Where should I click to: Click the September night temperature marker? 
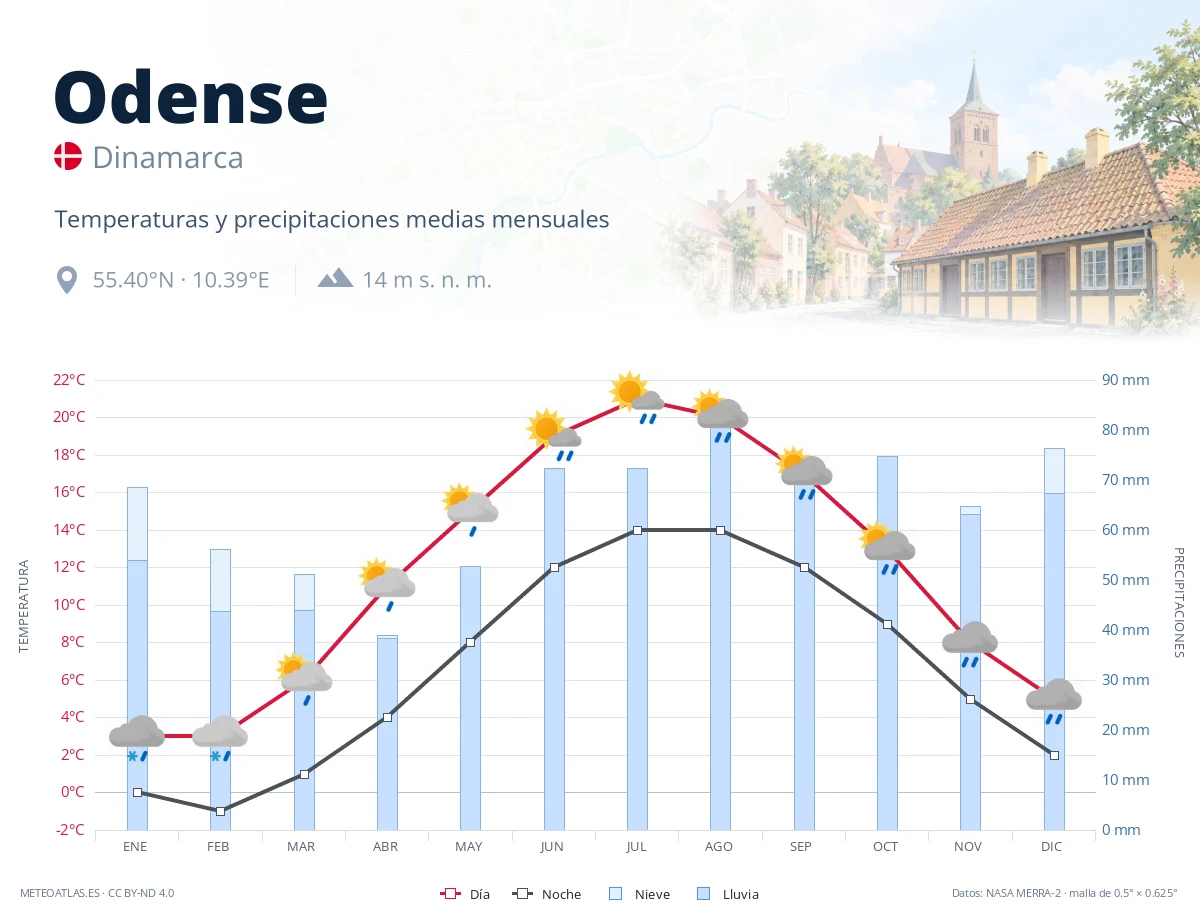(x=804, y=567)
